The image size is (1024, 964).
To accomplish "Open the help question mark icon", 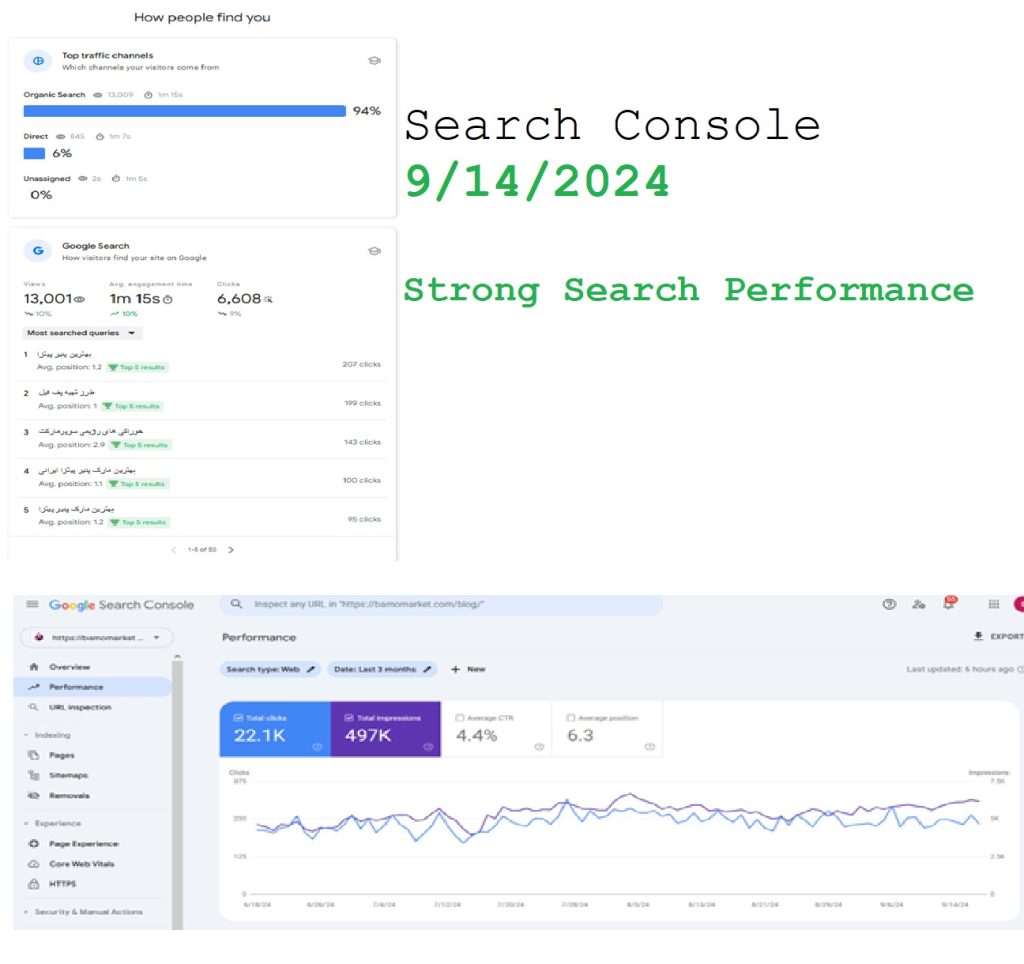I will tap(889, 604).
